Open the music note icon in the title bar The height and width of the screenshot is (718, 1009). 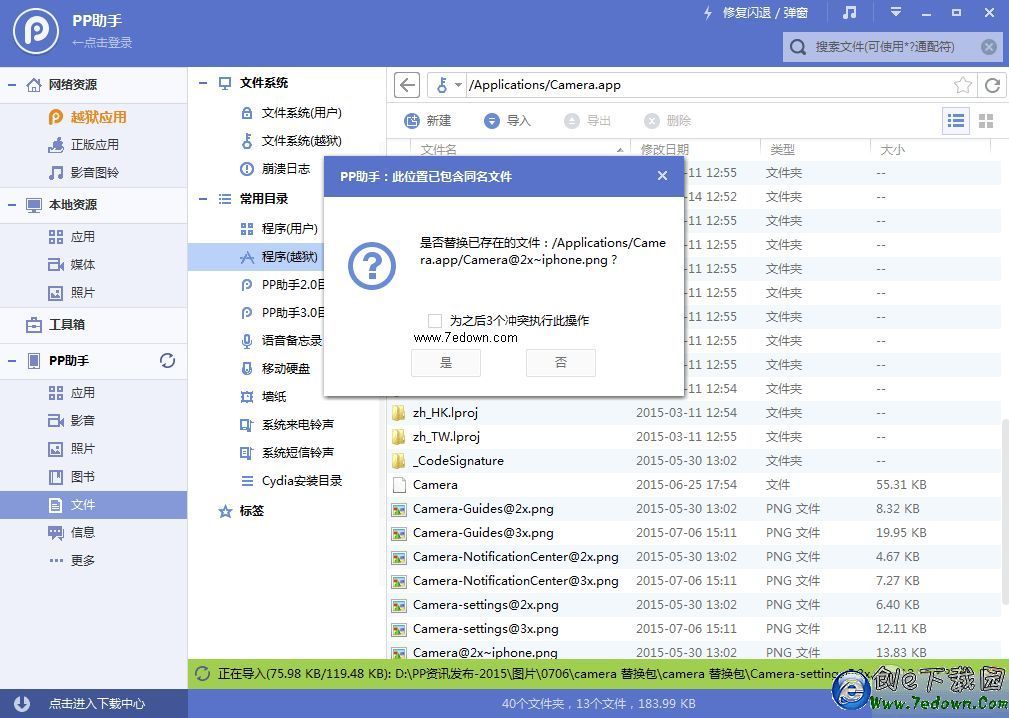(849, 13)
